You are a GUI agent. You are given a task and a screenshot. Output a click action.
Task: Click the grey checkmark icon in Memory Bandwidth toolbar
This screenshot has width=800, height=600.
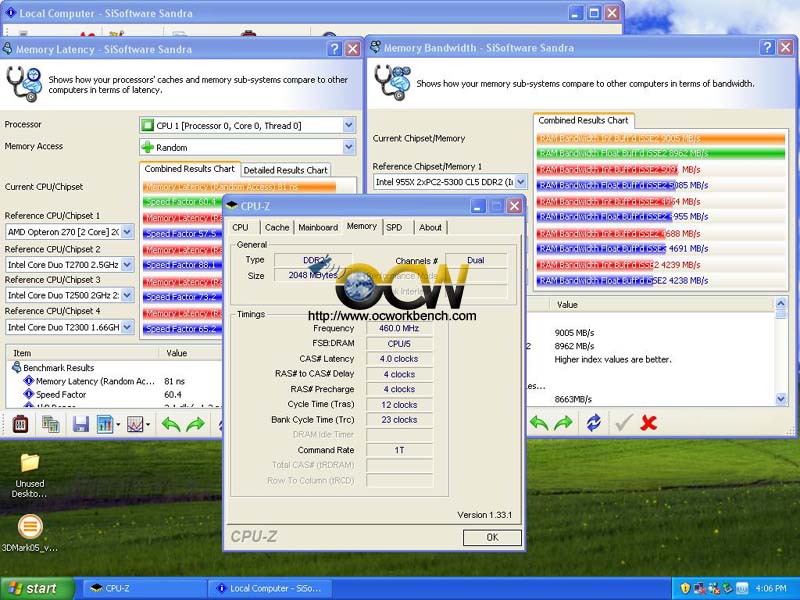coord(623,422)
